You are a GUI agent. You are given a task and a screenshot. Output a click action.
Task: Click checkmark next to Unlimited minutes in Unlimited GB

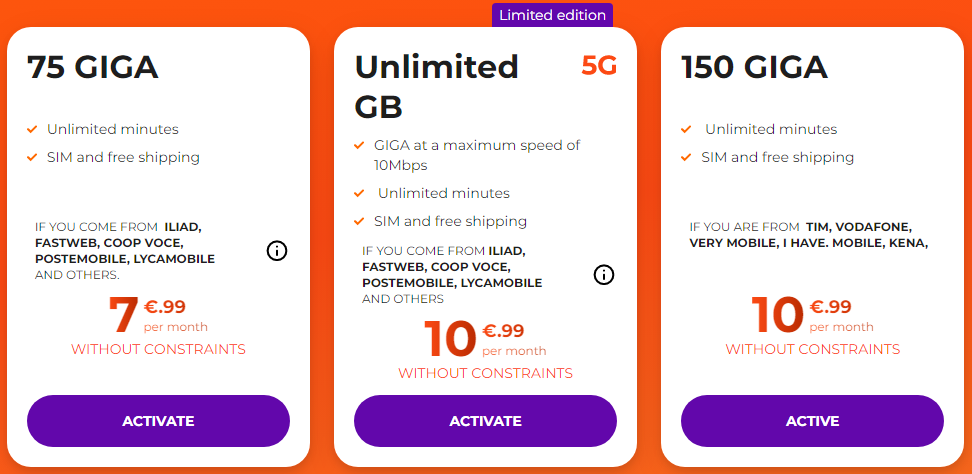tap(360, 194)
